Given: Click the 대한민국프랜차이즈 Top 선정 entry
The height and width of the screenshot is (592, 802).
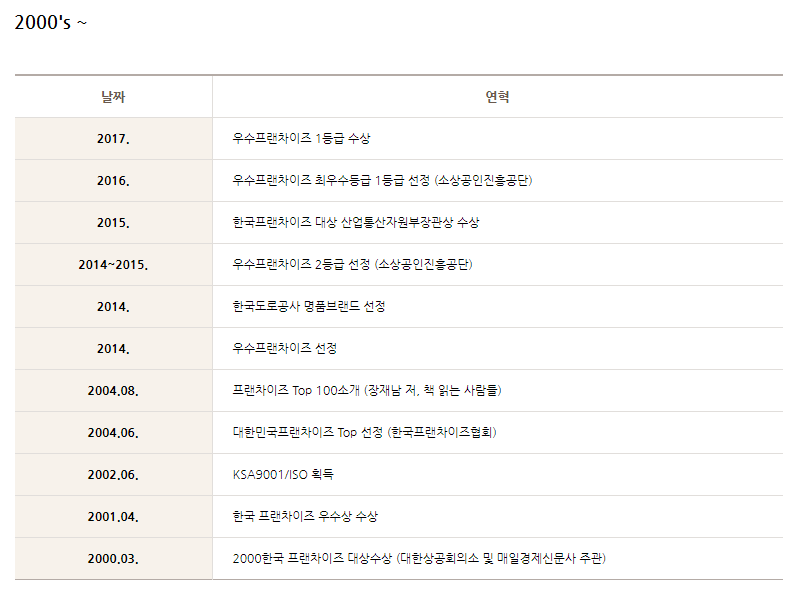Looking at the screenshot, I should (364, 433).
